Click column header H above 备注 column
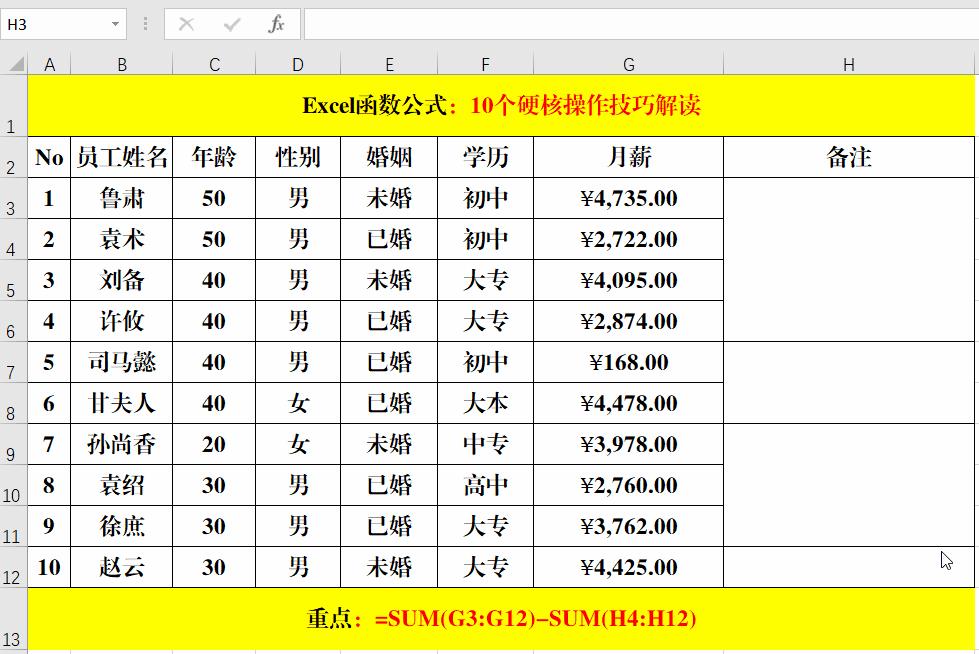 point(848,63)
